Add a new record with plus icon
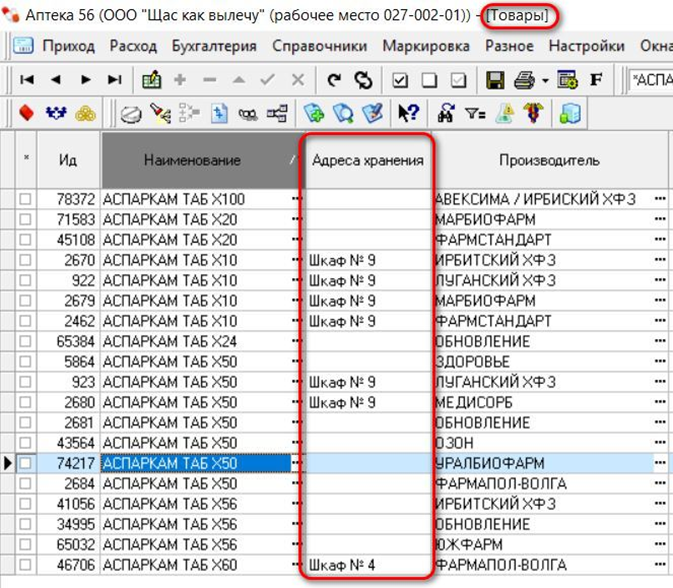Screen dimensions: 673x588 click(x=180, y=80)
